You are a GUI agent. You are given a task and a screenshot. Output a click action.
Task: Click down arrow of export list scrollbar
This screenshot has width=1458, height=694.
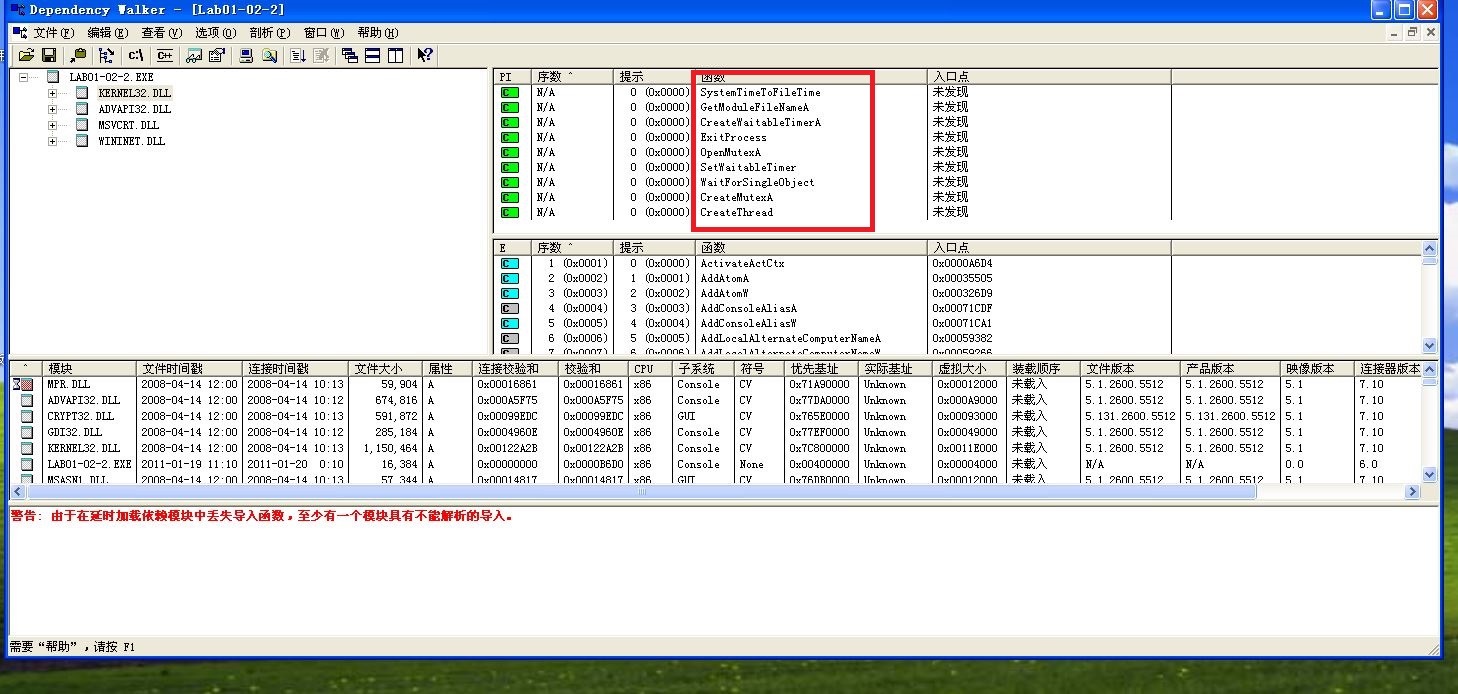tap(1429, 346)
